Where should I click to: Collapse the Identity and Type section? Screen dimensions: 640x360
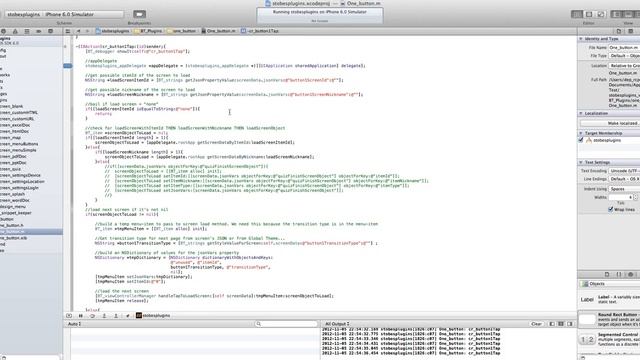point(581,39)
